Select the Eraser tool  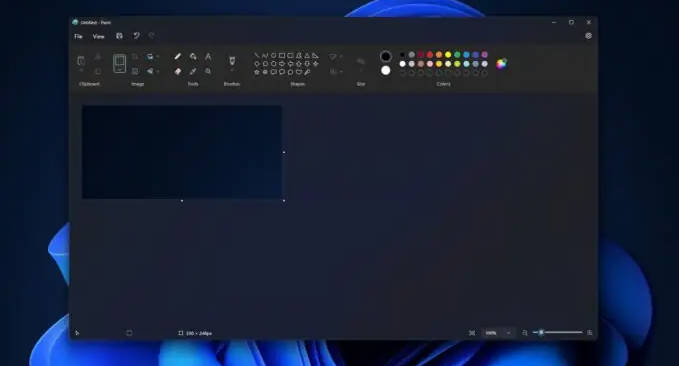pyautogui.click(x=178, y=71)
